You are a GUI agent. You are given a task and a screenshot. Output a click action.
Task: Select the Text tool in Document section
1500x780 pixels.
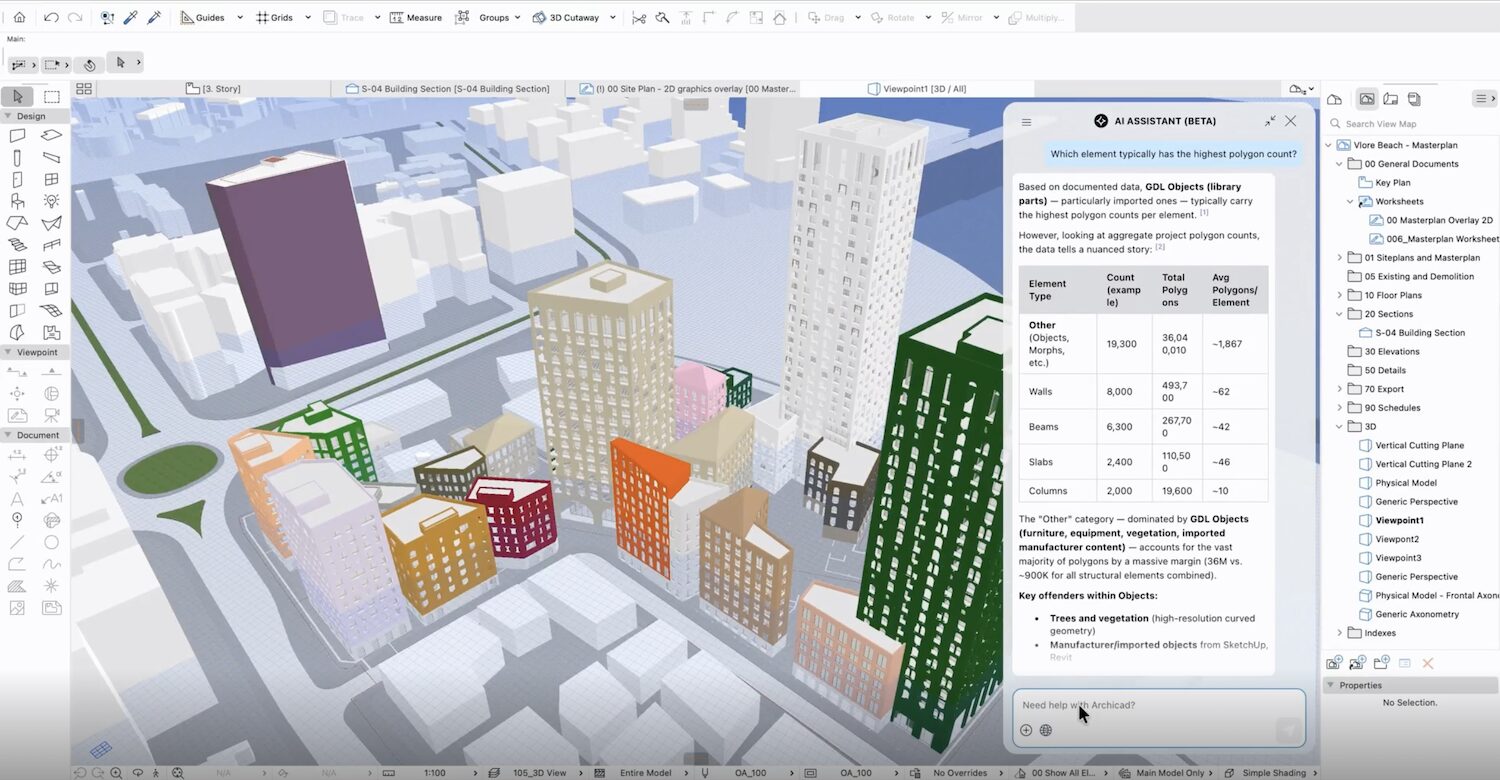[x=17, y=499]
